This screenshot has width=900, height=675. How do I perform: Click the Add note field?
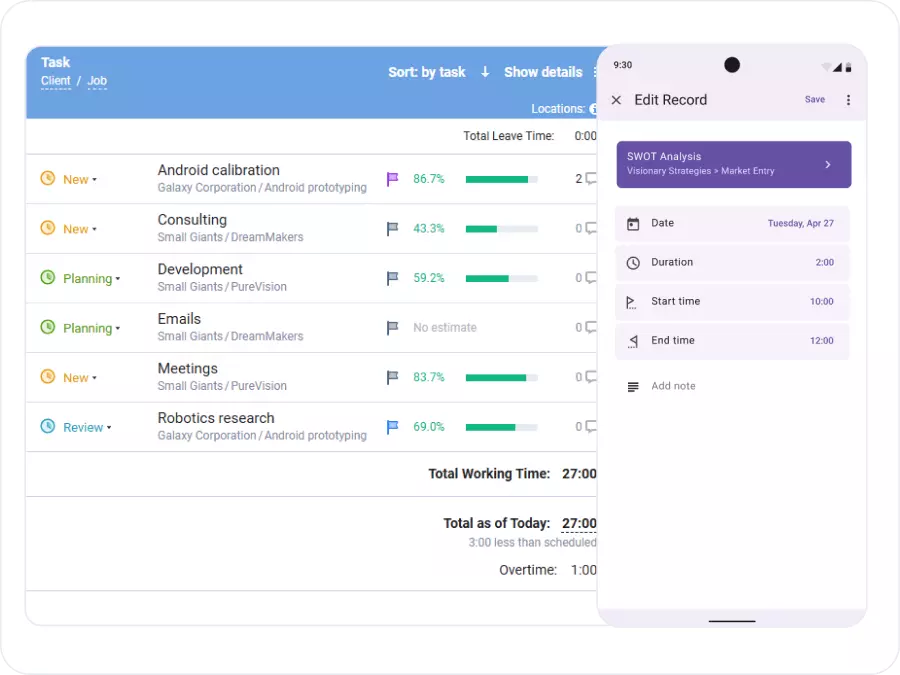coord(673,386)
